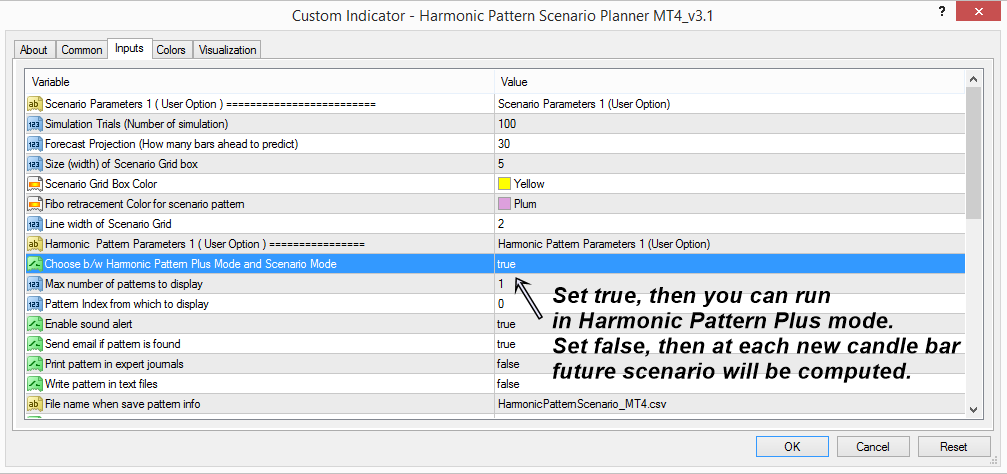Select the Scenario Grid Box Color label

pyautogui.click(x=101, y=184)
